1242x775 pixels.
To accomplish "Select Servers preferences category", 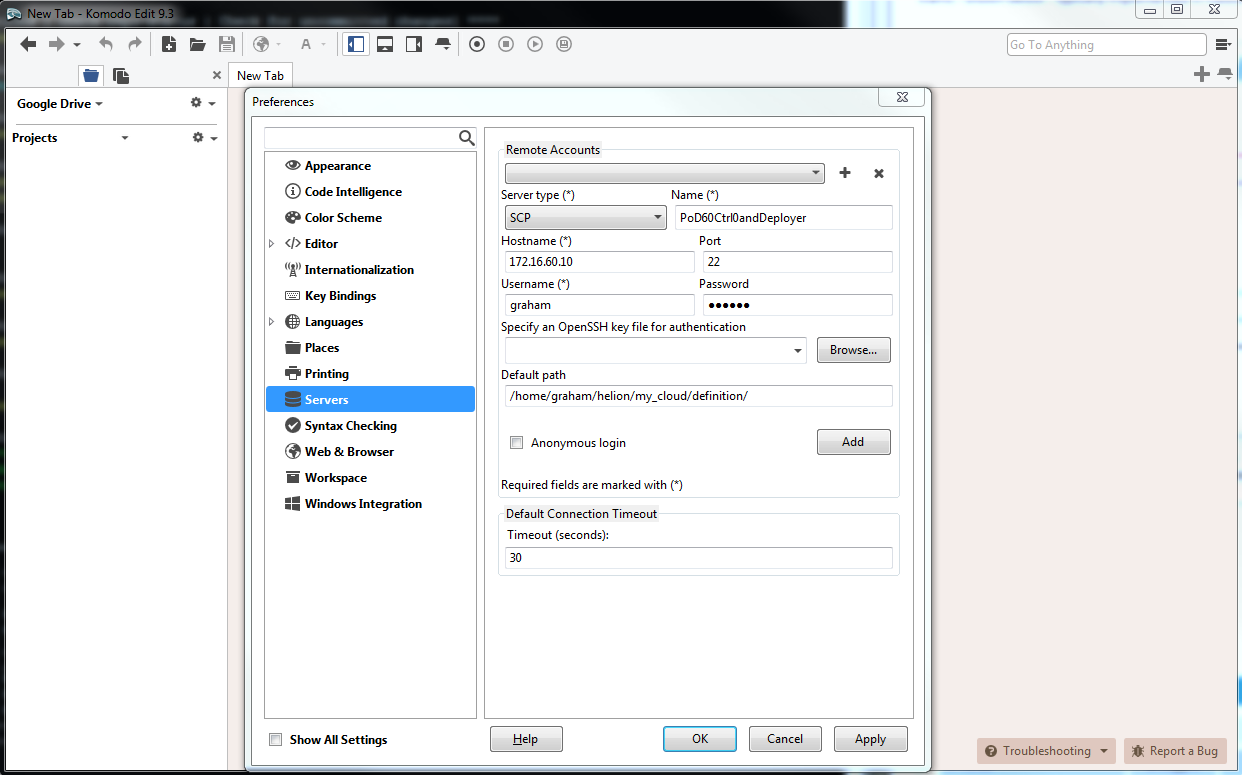I will [370, 399].
